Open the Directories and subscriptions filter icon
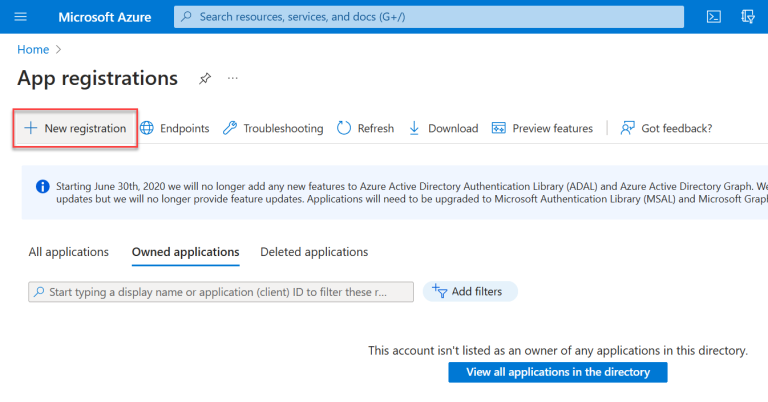The height and width of the screenshot is (402, 768). tap(747, 17)
